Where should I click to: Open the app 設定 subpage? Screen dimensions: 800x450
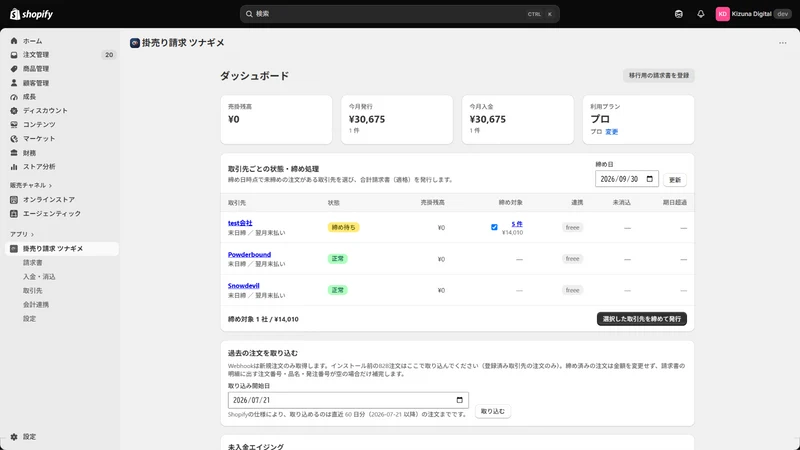30,318
